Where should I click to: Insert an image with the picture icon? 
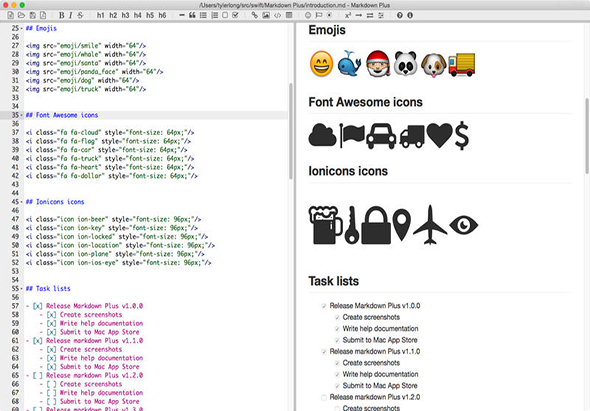coord(266,15)
